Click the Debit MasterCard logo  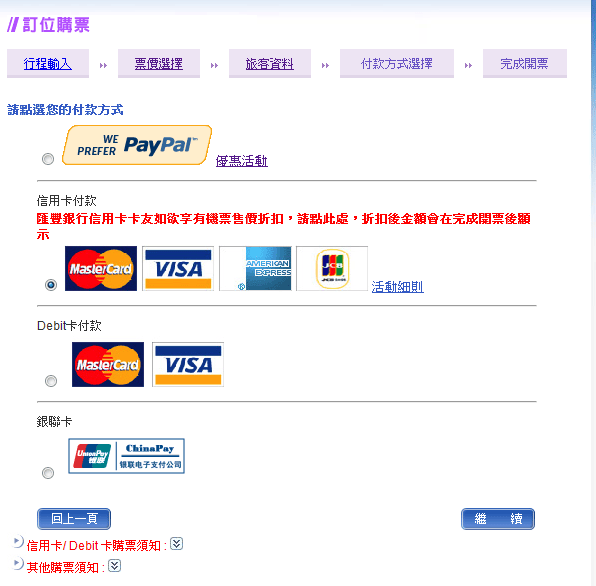click(x=108, y=364)
